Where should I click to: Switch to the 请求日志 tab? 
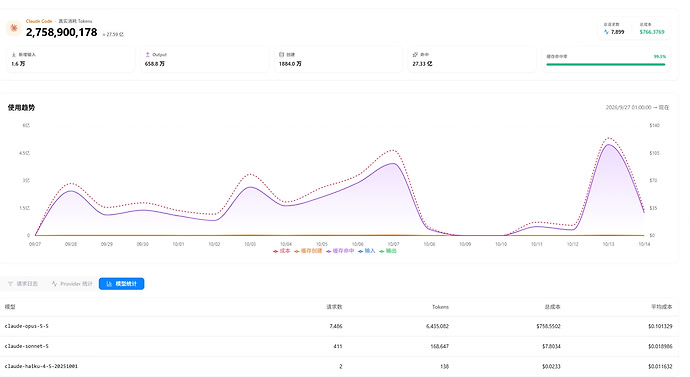coord(23,284)
